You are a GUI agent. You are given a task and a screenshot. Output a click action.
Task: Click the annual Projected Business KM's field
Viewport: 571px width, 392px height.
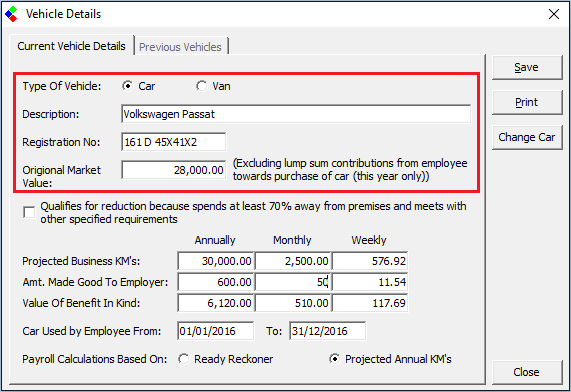coord(216,261)
